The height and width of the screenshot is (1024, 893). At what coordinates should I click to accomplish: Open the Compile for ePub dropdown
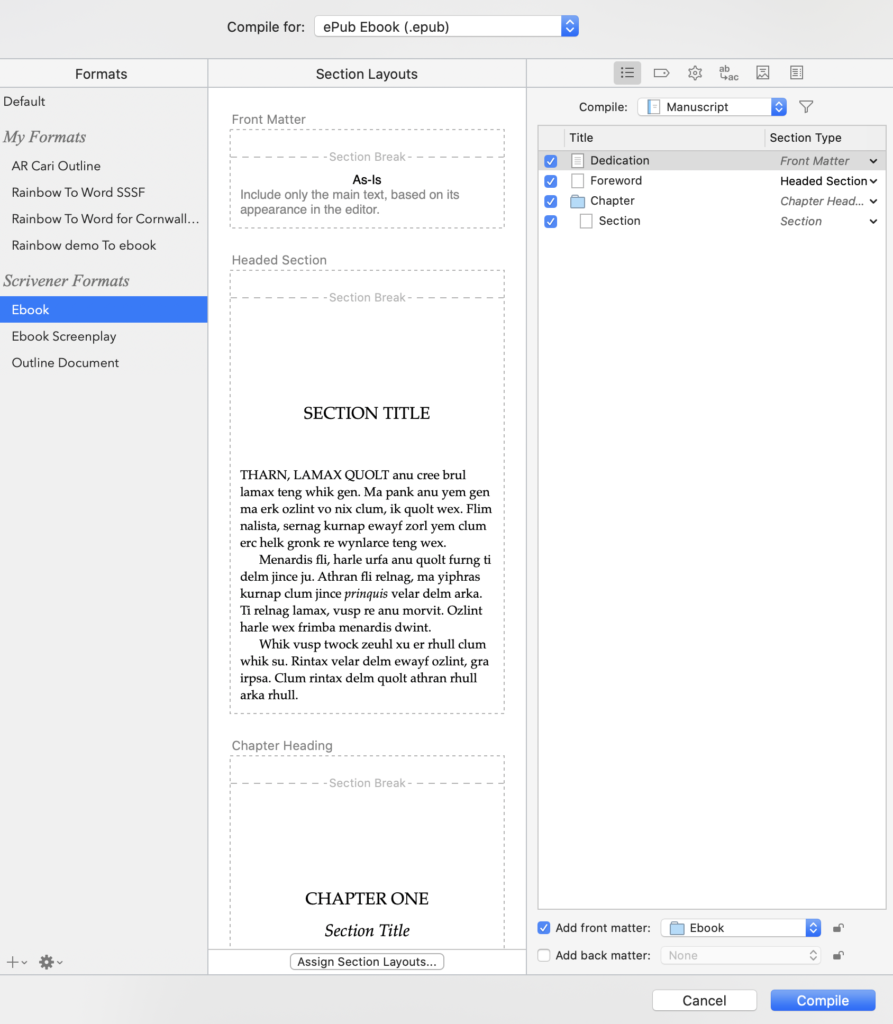click(446, 26)
